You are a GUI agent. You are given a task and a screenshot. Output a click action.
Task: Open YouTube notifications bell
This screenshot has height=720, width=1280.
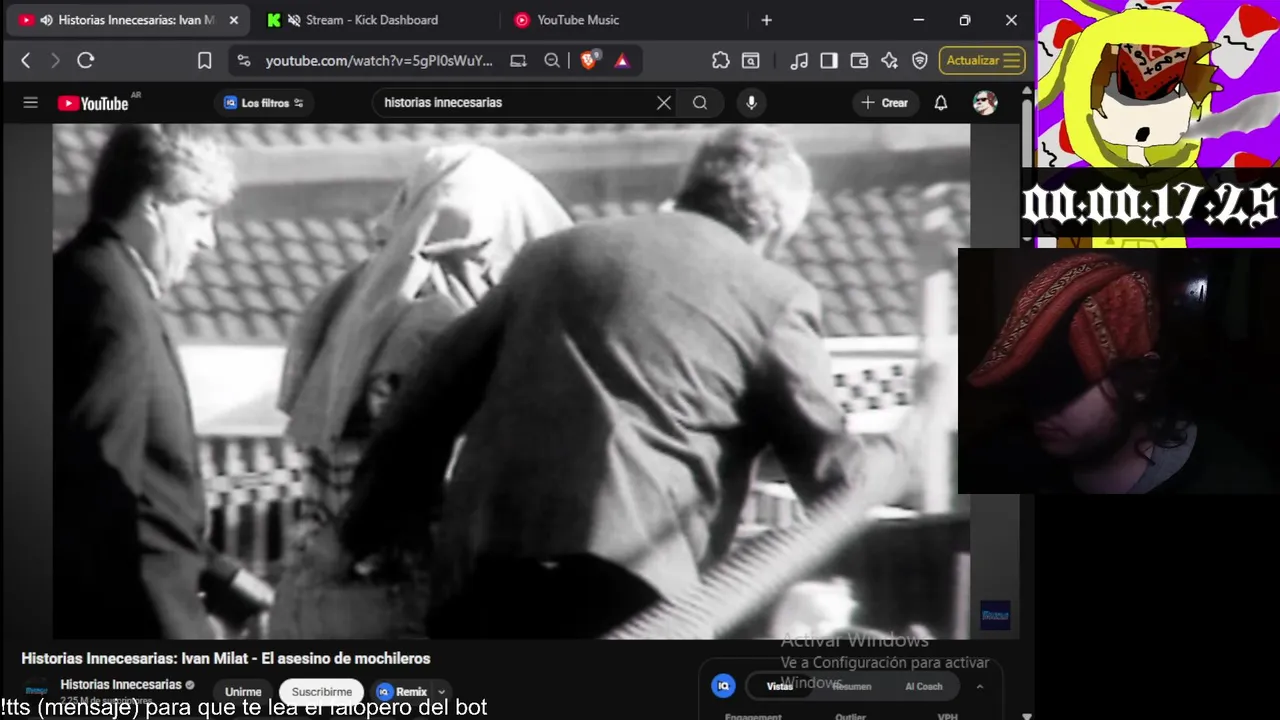(941, 103)
